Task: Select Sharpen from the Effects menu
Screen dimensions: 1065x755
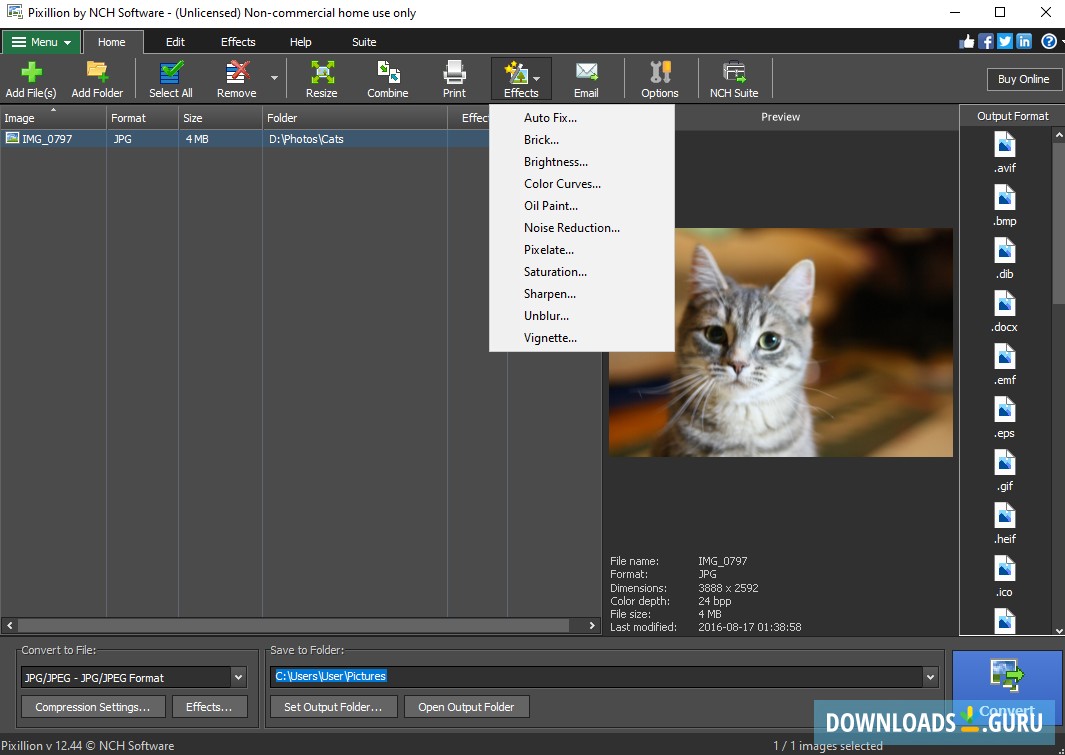Action: tap(549, 293)
